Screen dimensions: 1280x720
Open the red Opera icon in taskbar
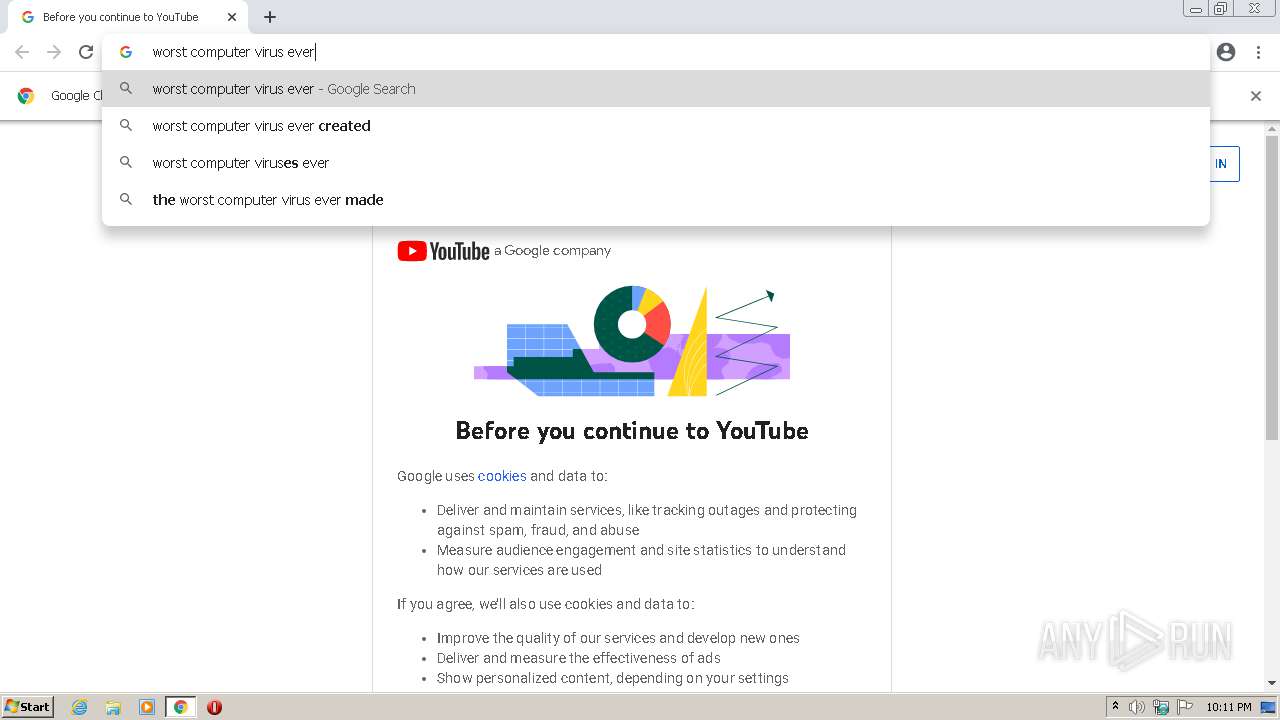coord(214,707)
